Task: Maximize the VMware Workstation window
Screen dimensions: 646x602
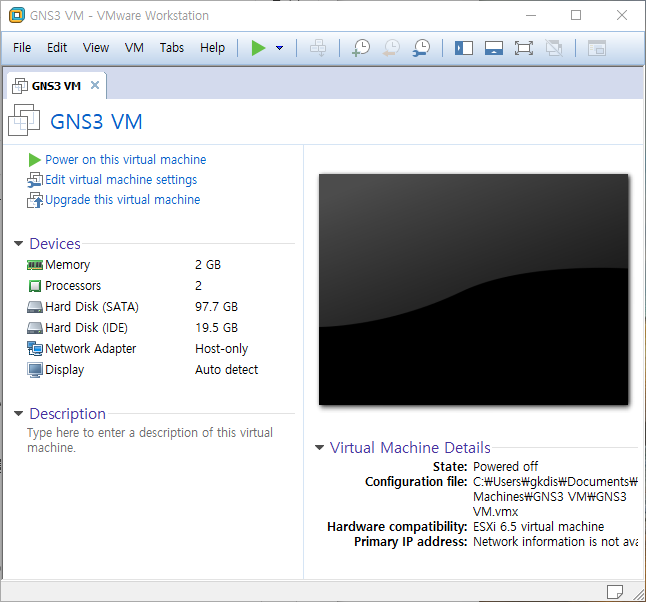Action: tap(576, 15)
